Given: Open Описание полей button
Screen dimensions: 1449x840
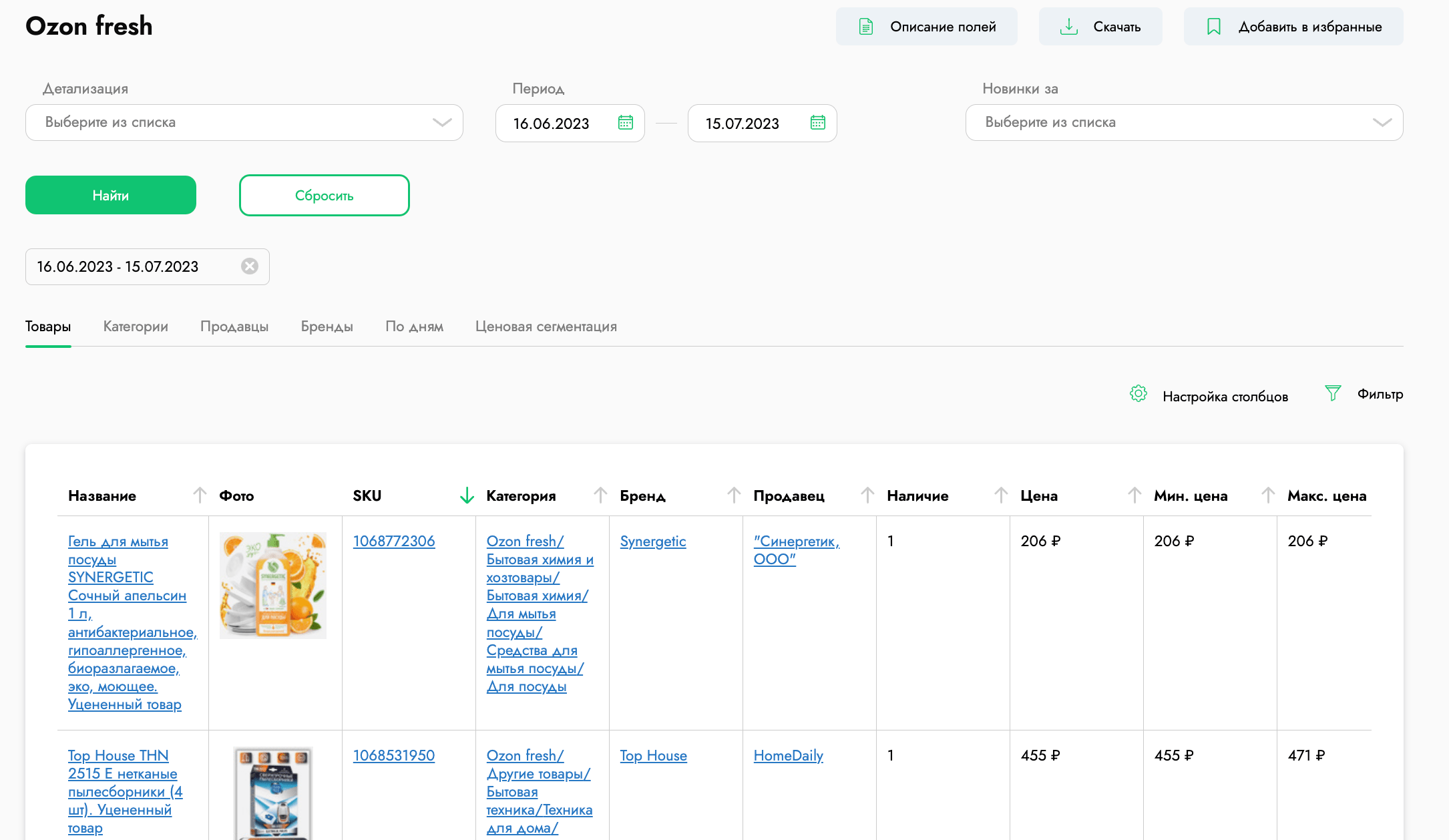Looking at the screenshot, I should (x=927, y=27).
